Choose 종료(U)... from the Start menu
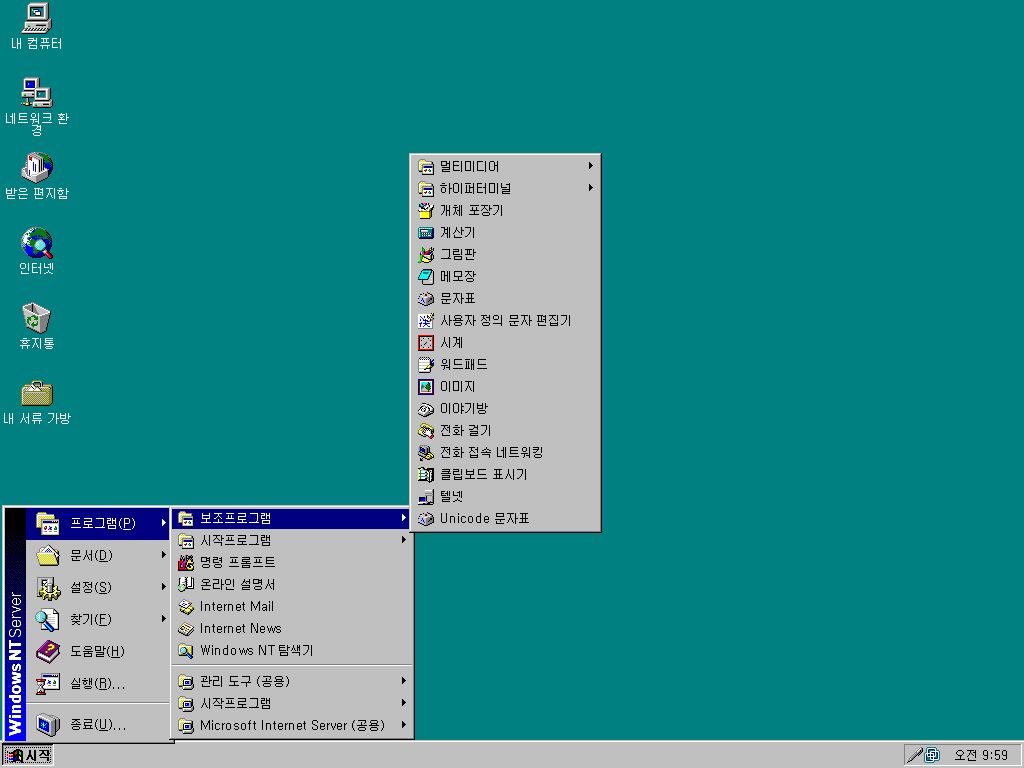 point(98,724)
